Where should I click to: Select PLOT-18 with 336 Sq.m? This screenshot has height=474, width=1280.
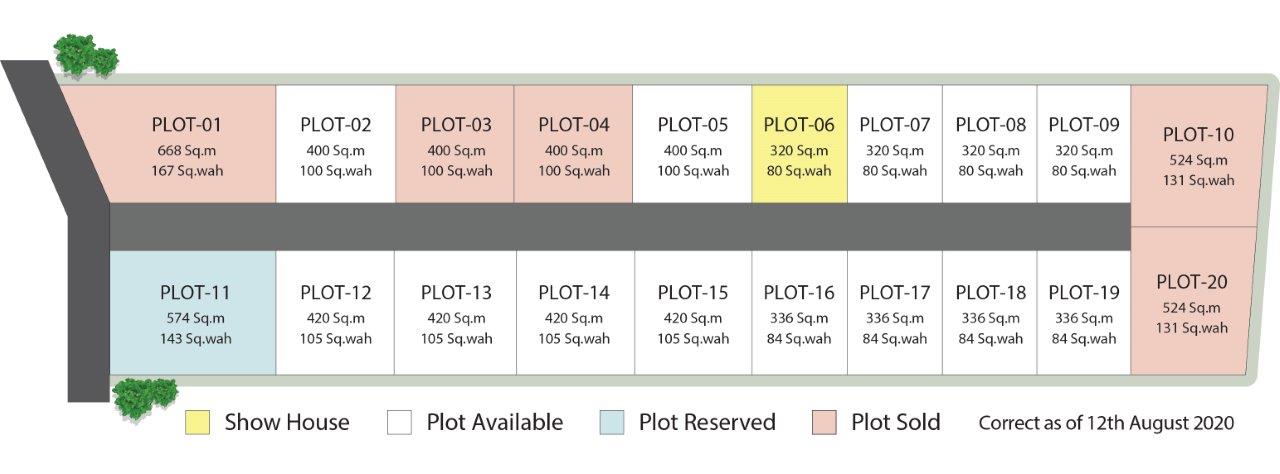click(990, 313)
